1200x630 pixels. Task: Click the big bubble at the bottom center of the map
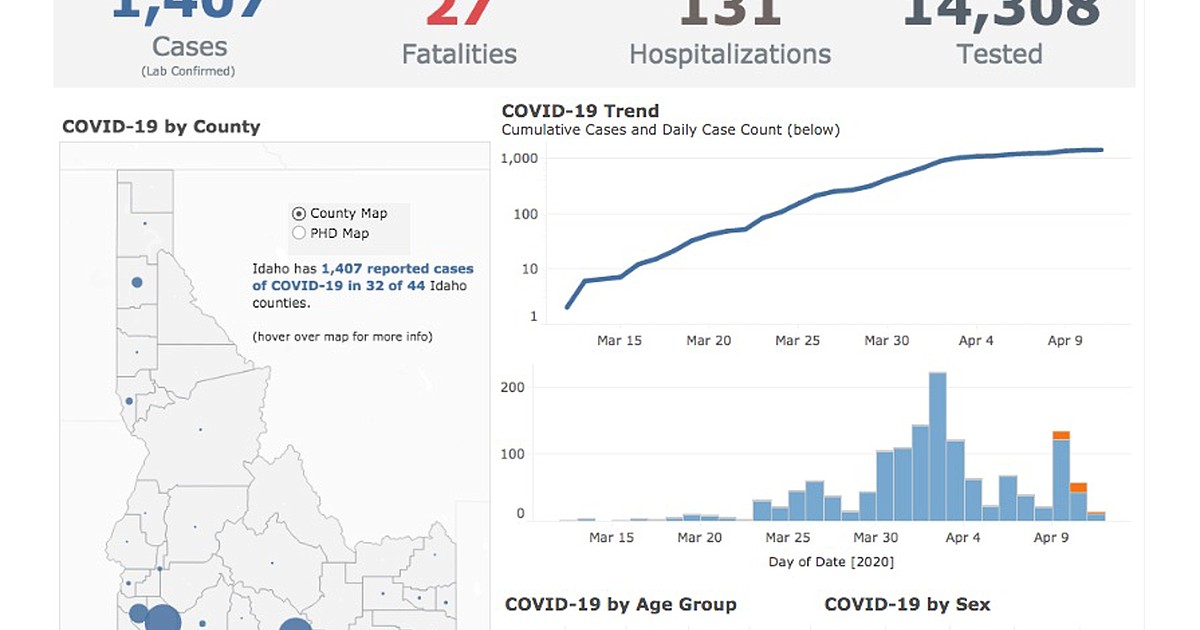coord(295,625)
